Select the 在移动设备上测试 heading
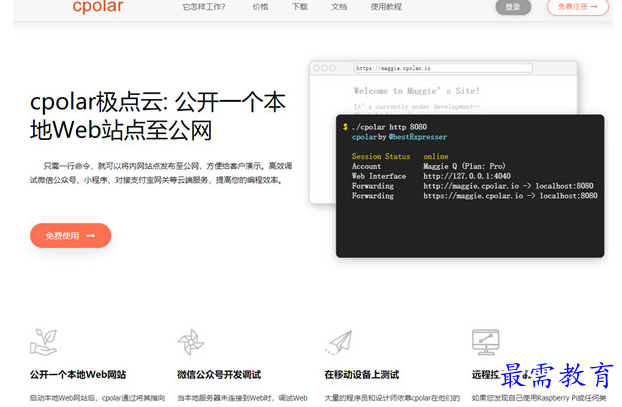Image resolution: width=622 pixels, height=407 pixels. tap(362, 374)
